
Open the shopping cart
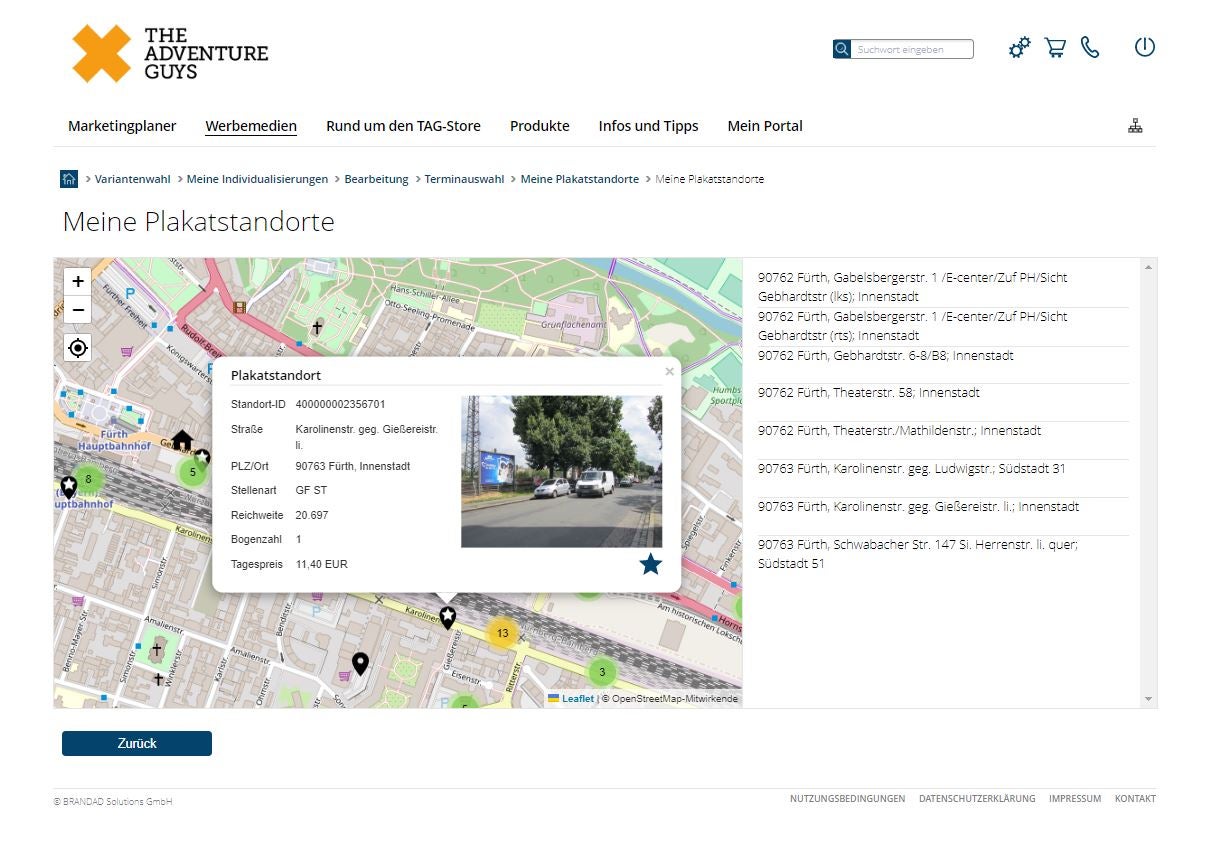pyautogui.click(x=1055, y=48)
